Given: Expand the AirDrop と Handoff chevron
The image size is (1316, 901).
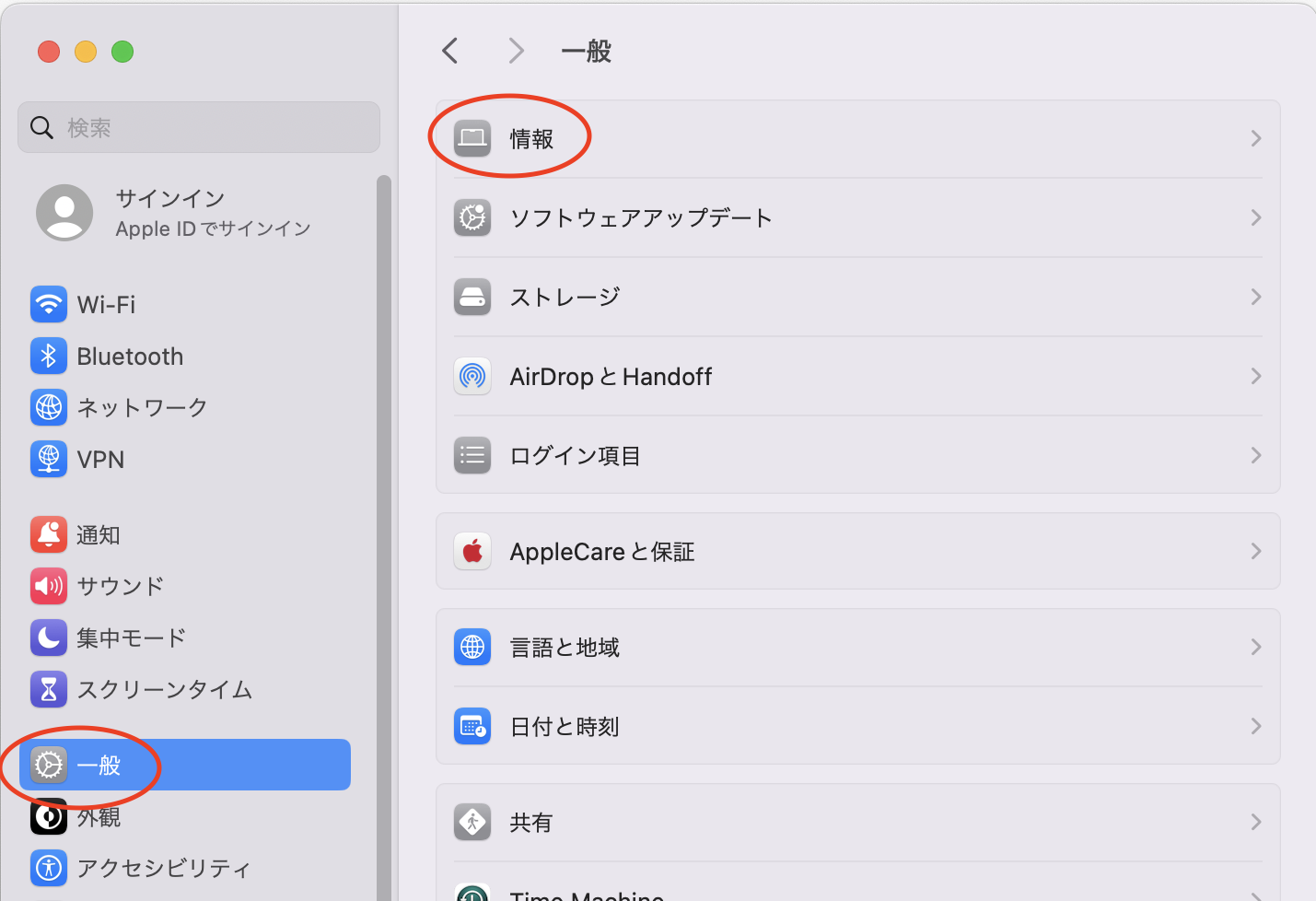Looking at the screenshot, I should [1256, 376].
